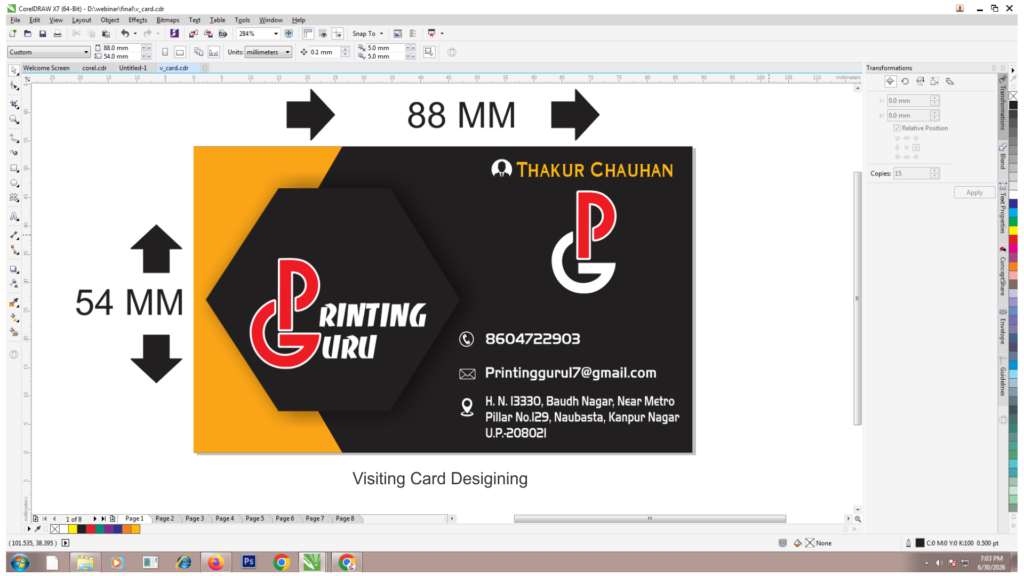1024x576 pixels.
Task: Click the Save toolbar icon
Action: pyautogui.click(x=42, y=33)
